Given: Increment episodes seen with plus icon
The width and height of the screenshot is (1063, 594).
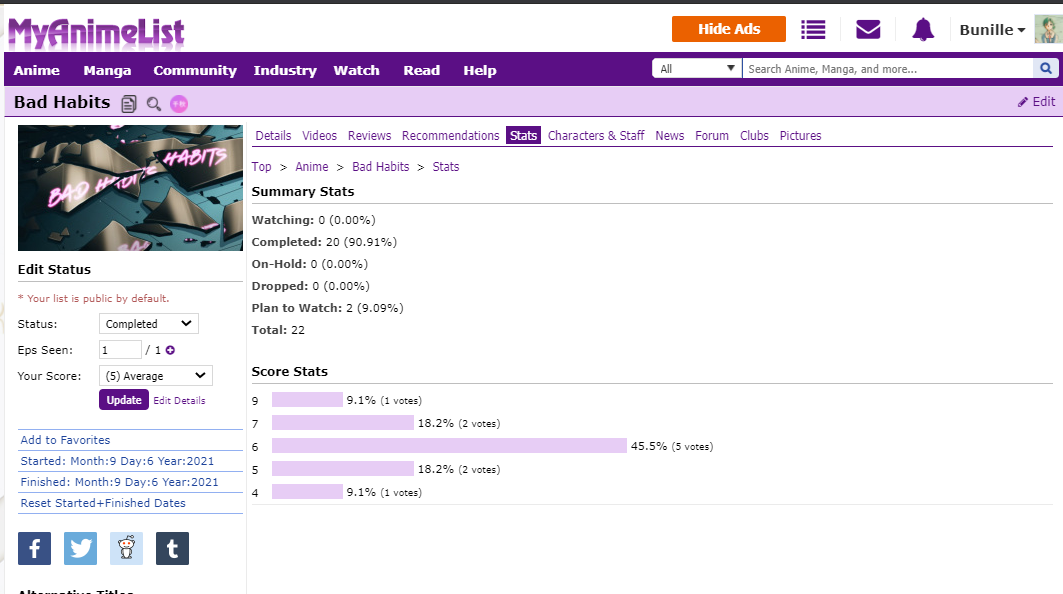Looking at the screenshot, I should tap(170, 350).
